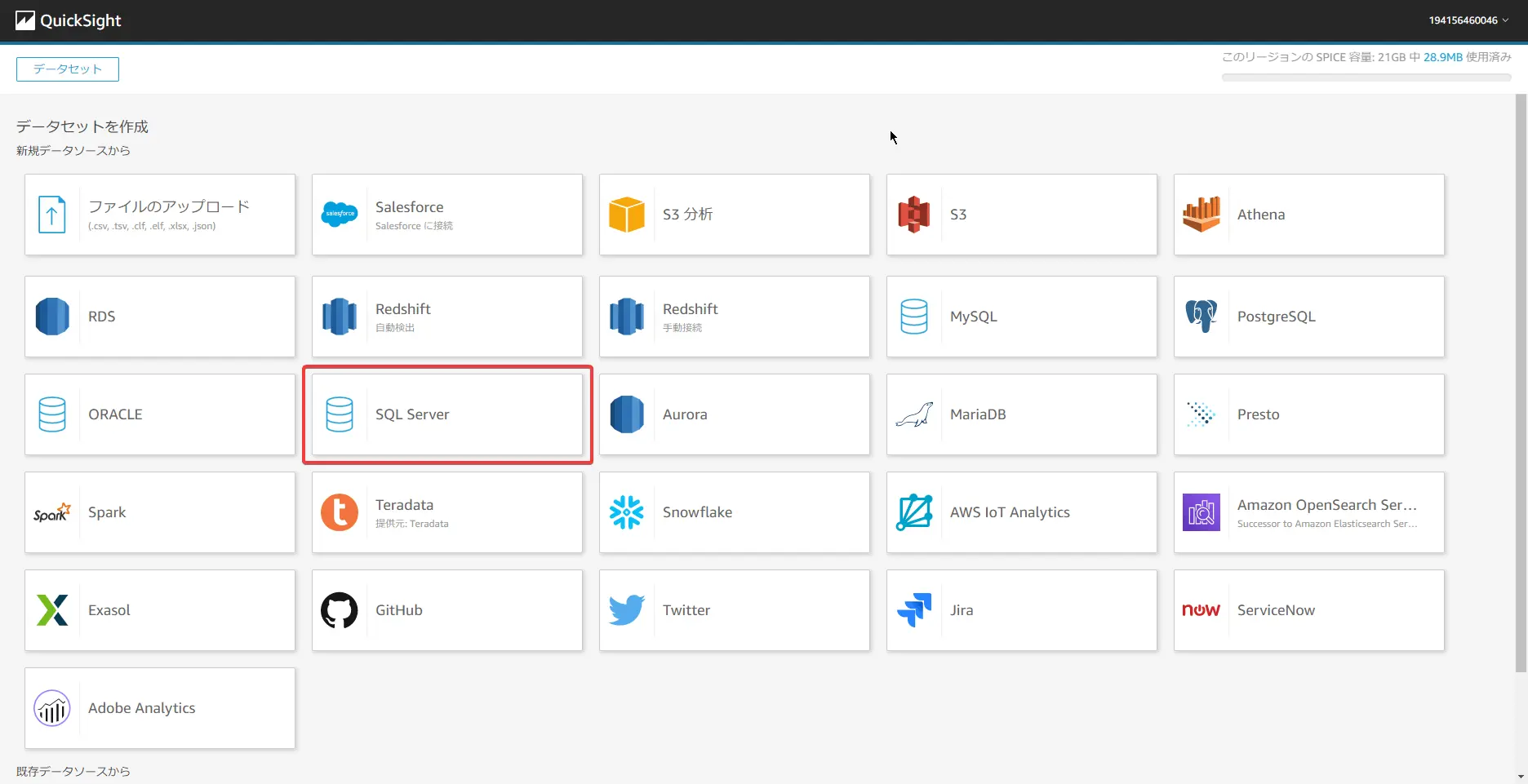The image size is (1528, 784).
Task: Click the Snowflake icon
Action: tap(627, 512)
